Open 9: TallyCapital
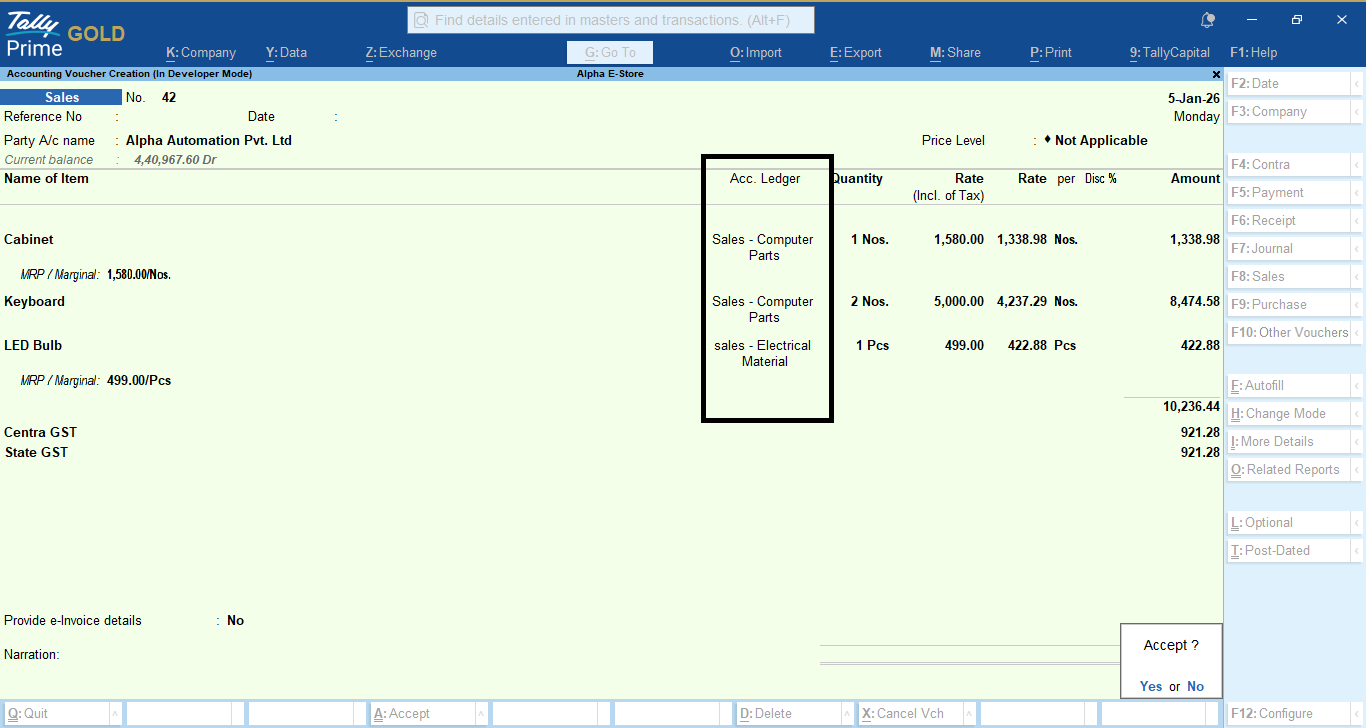 coord(1169,53)
